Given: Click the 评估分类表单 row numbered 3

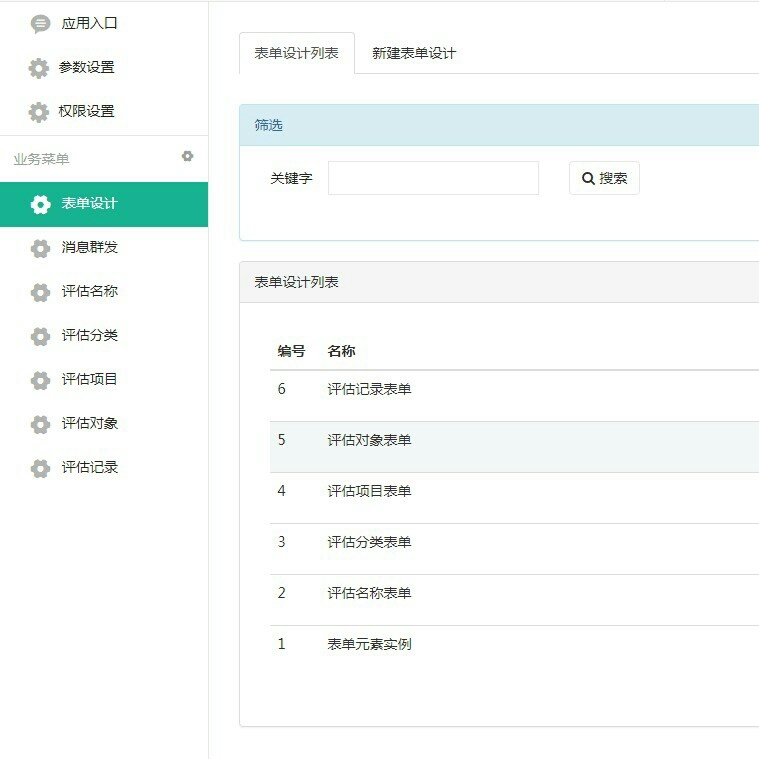Looking at the screenshot, I should click(369, 542).
